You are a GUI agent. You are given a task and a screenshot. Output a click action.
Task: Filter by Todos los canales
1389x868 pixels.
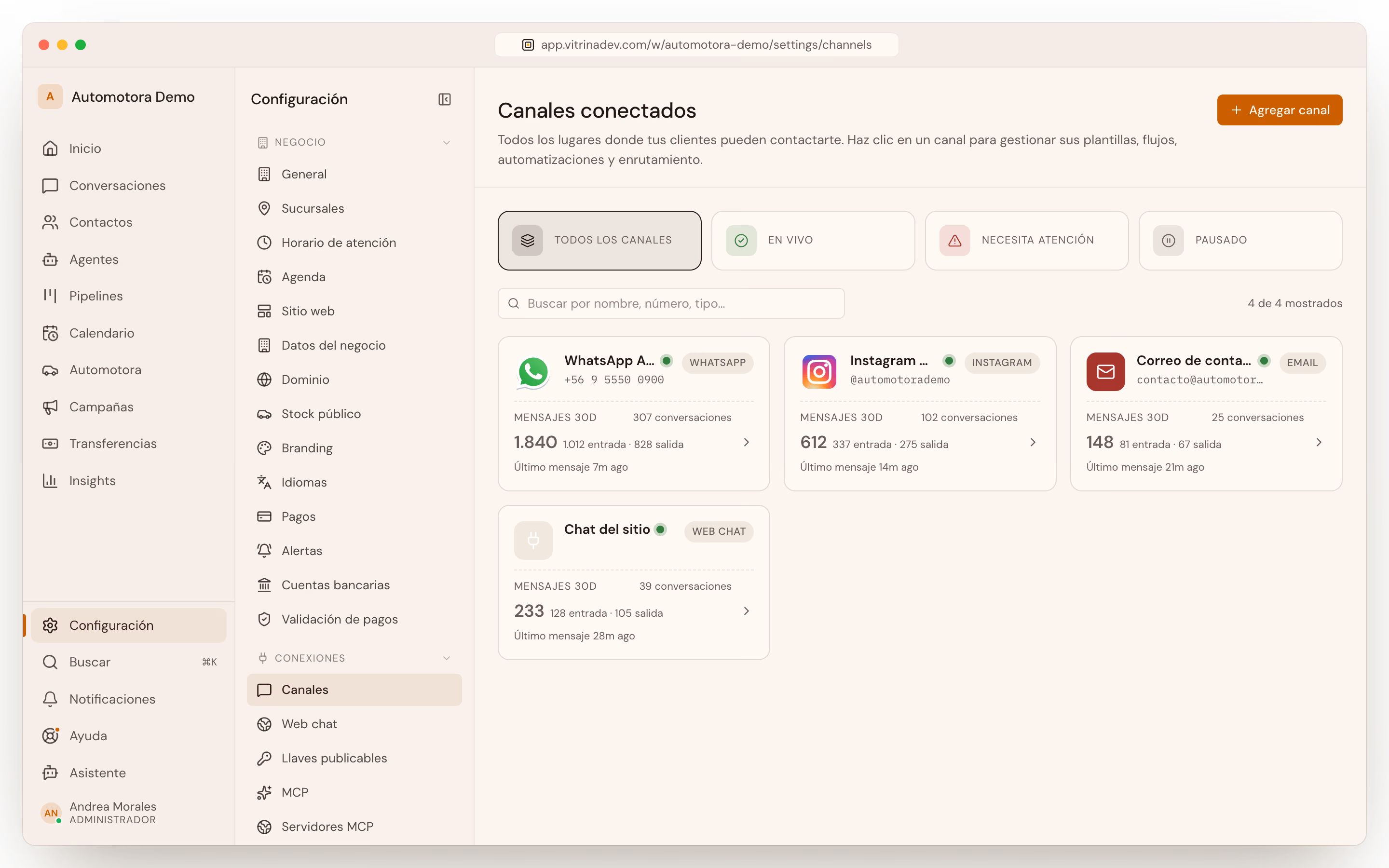[x=599, y=241]
